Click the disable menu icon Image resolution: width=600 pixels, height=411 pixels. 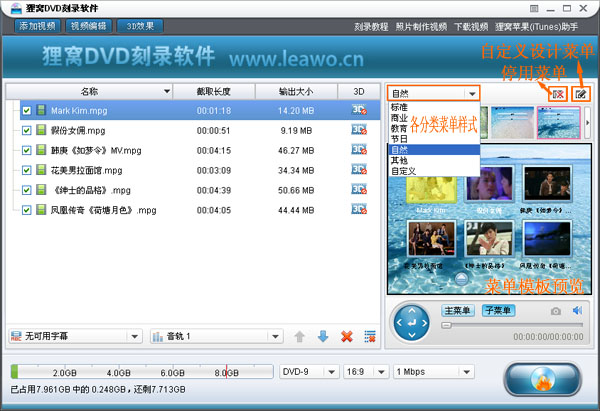(x=558, y=94)
